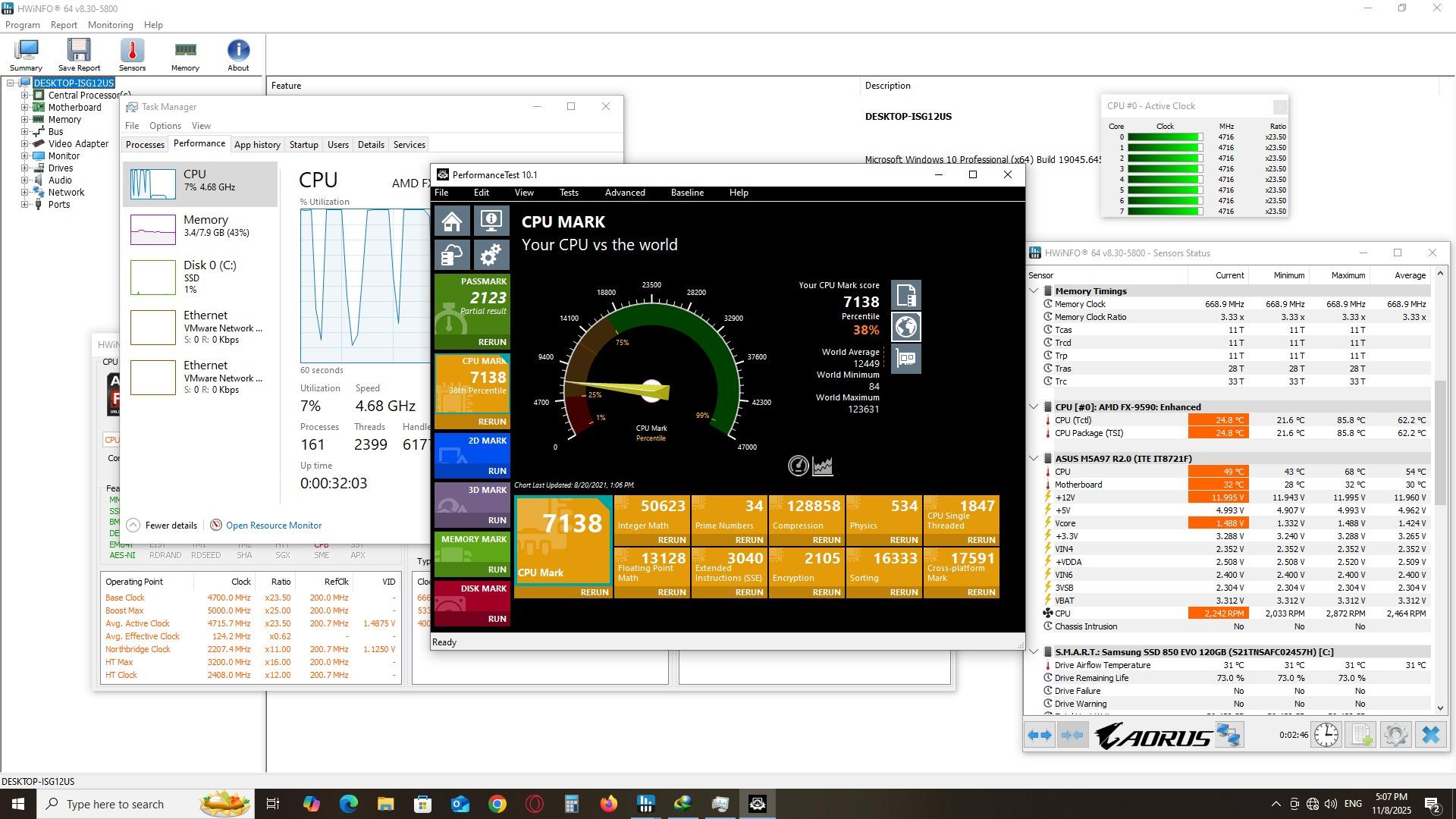Expand the Motherboard tree node

(x=24, y=108)
